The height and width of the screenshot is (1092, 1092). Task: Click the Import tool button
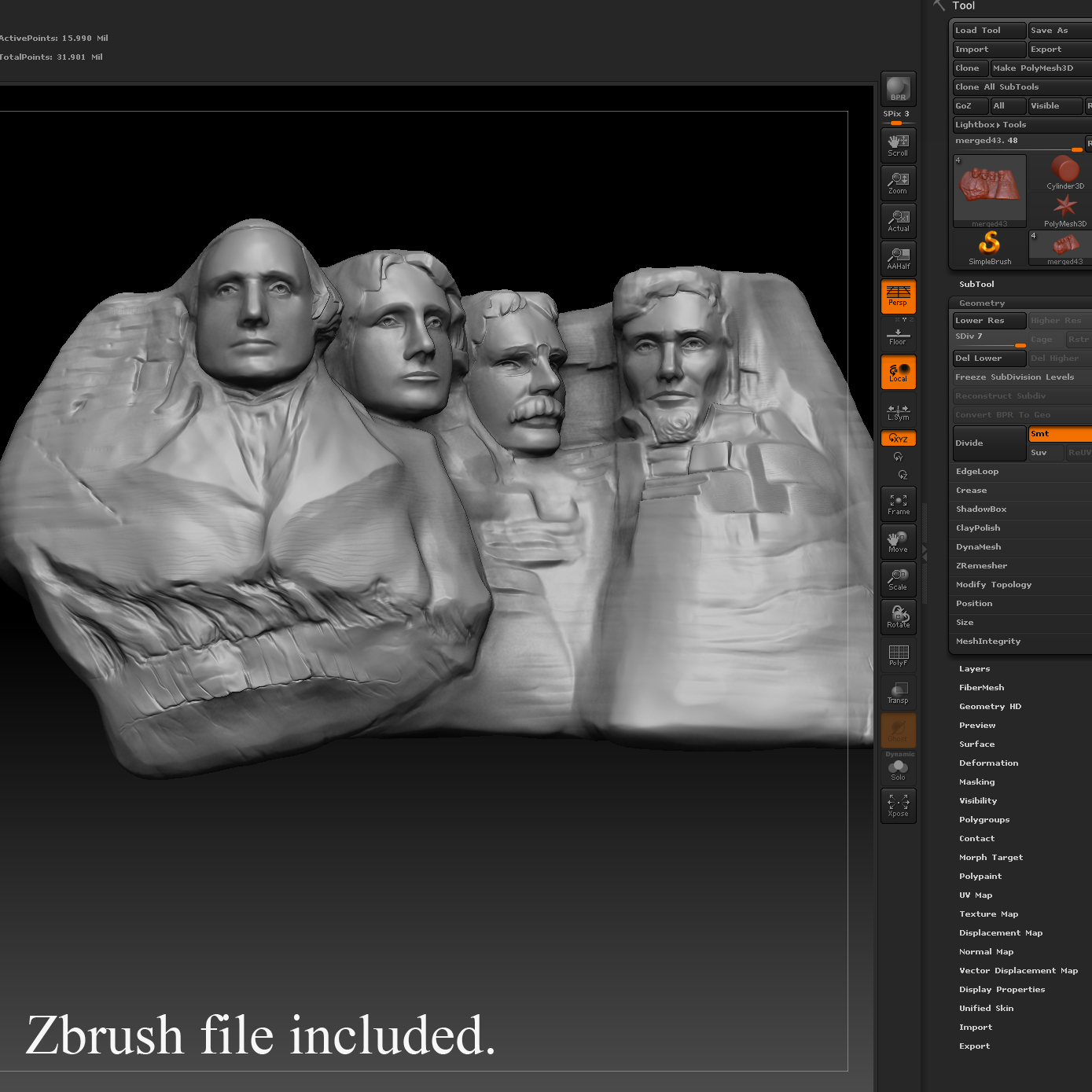click(x=989, y=50)
